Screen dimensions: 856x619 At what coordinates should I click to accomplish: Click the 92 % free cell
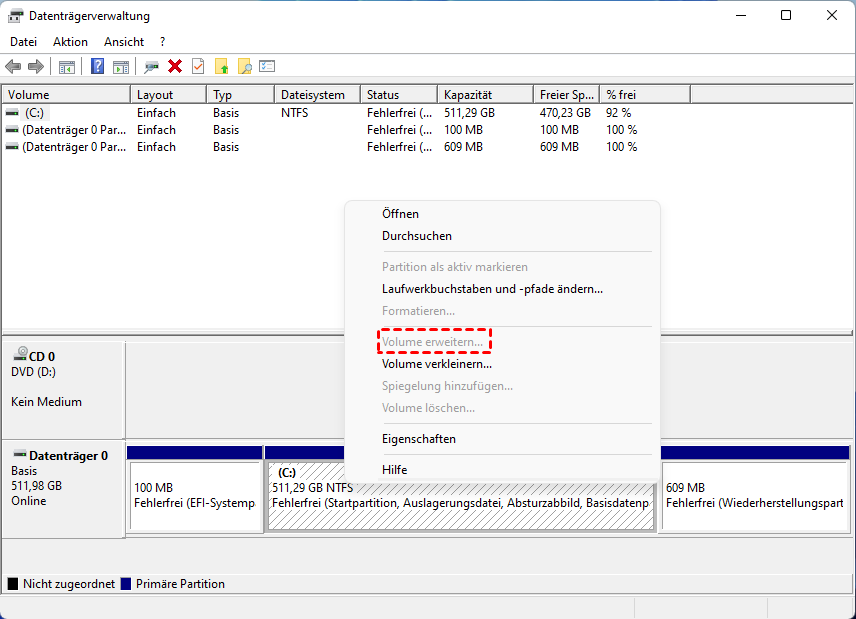pos(619,113)
